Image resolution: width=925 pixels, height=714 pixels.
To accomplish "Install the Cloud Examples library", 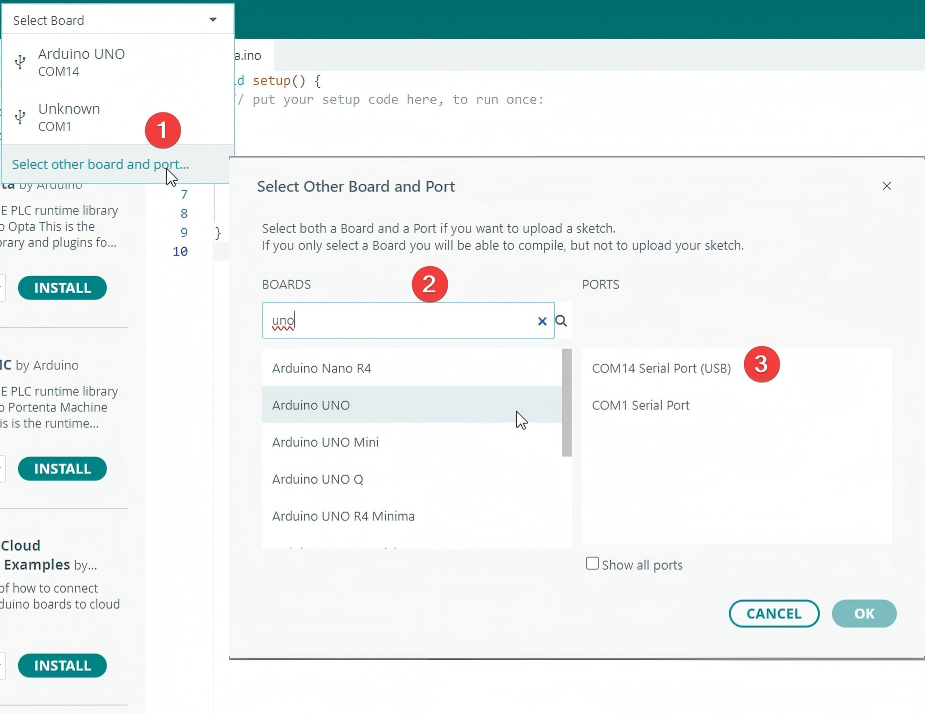I will point(63,666).
